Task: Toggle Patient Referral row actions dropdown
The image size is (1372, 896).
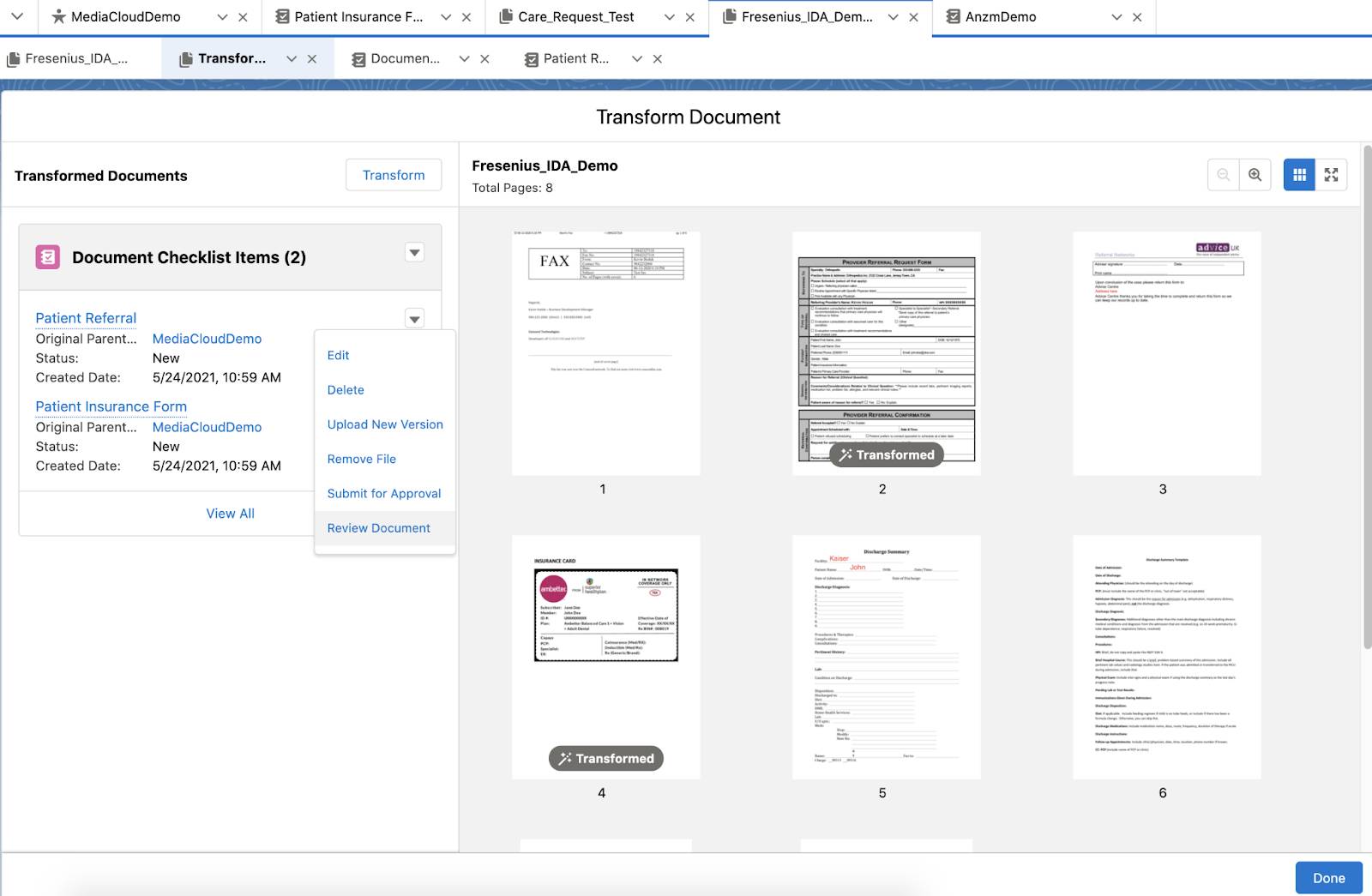Action: [415, 319]
